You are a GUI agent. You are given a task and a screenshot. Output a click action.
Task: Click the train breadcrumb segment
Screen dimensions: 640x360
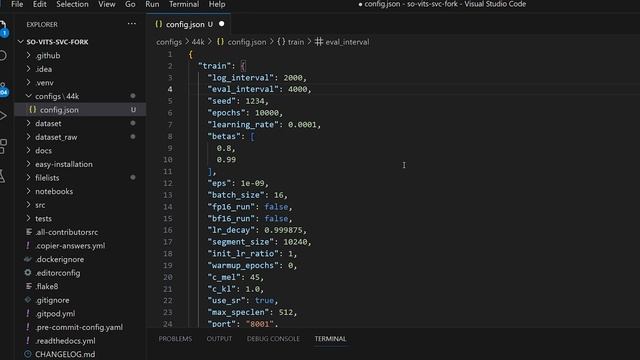tap(291, 42)
